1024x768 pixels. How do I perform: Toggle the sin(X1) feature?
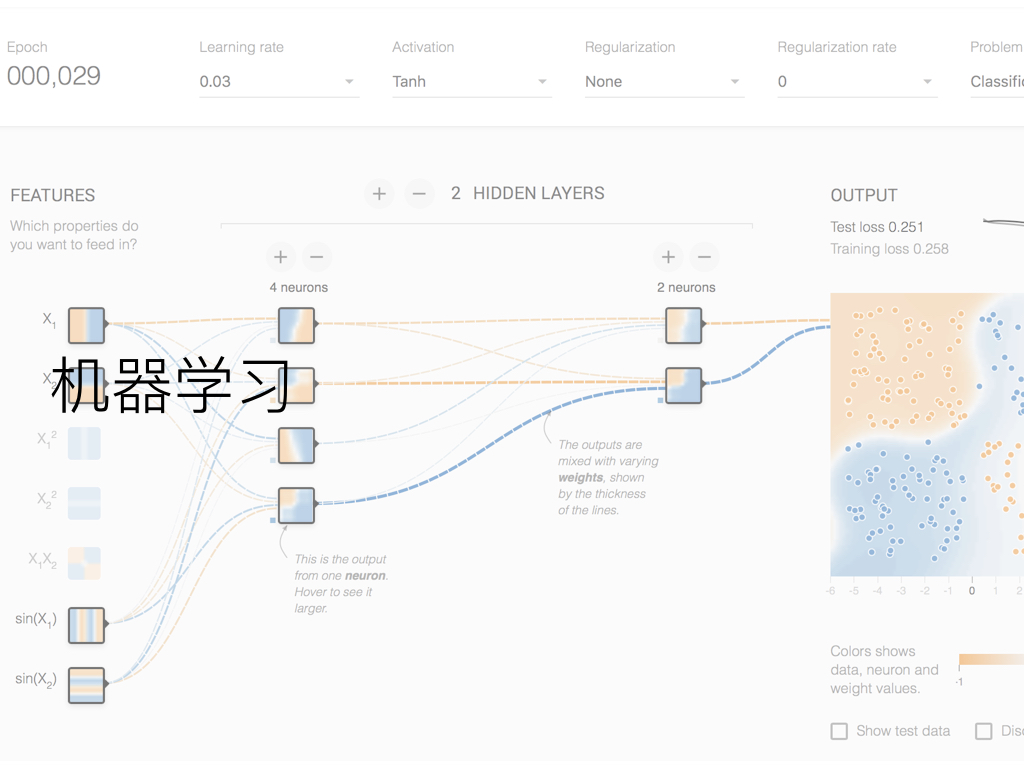click(86, 625)
